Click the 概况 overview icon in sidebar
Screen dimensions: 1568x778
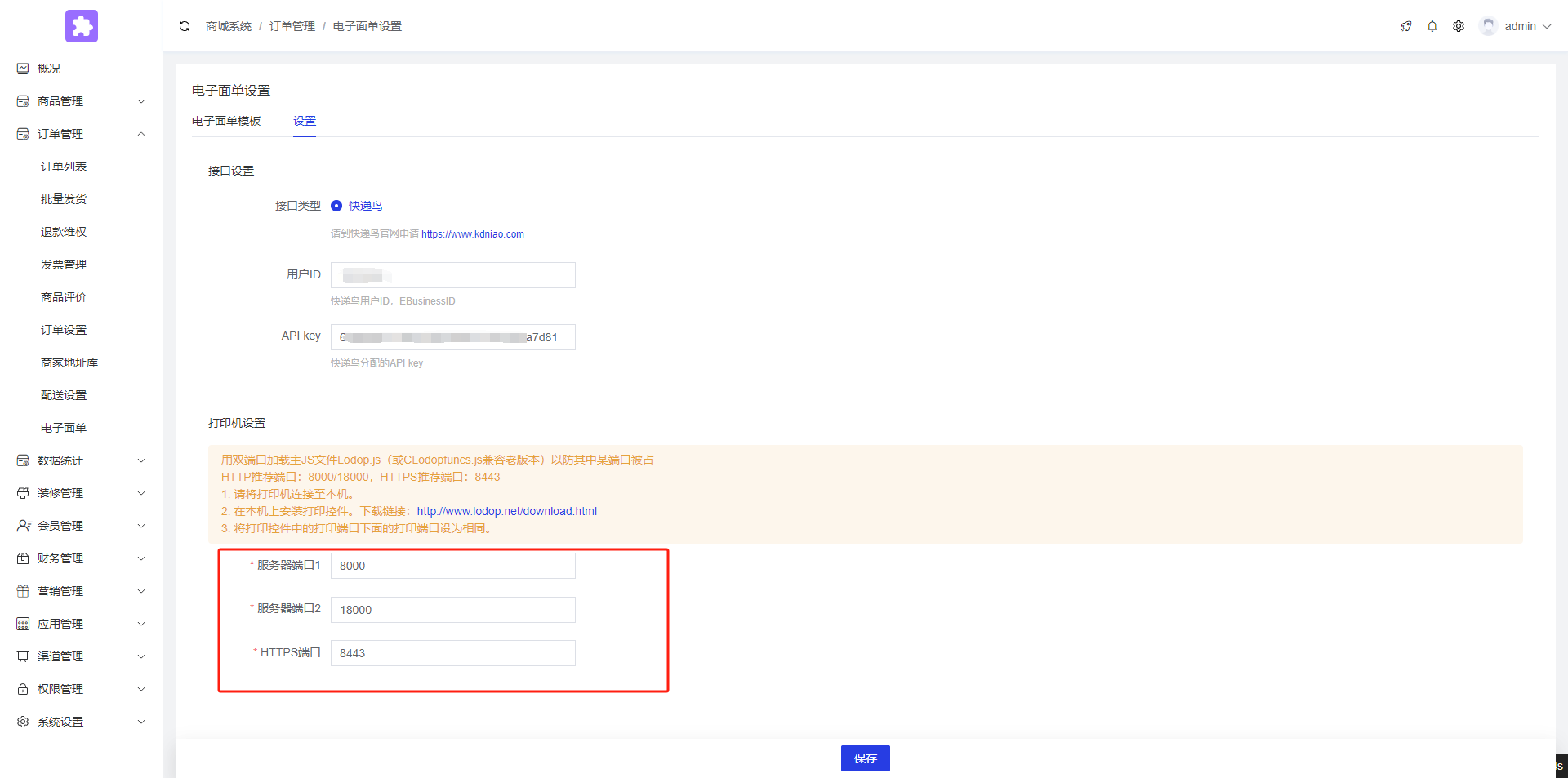[x=23, y=69]
